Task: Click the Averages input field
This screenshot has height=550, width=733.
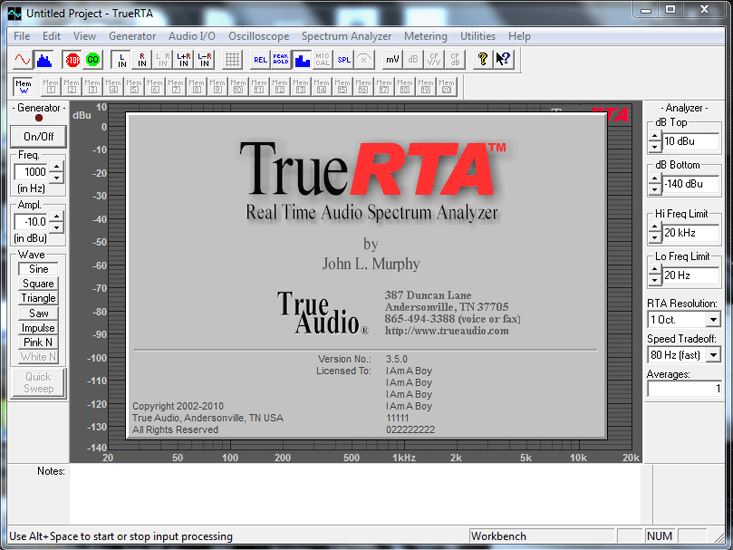Action: (x=684, y=389)
